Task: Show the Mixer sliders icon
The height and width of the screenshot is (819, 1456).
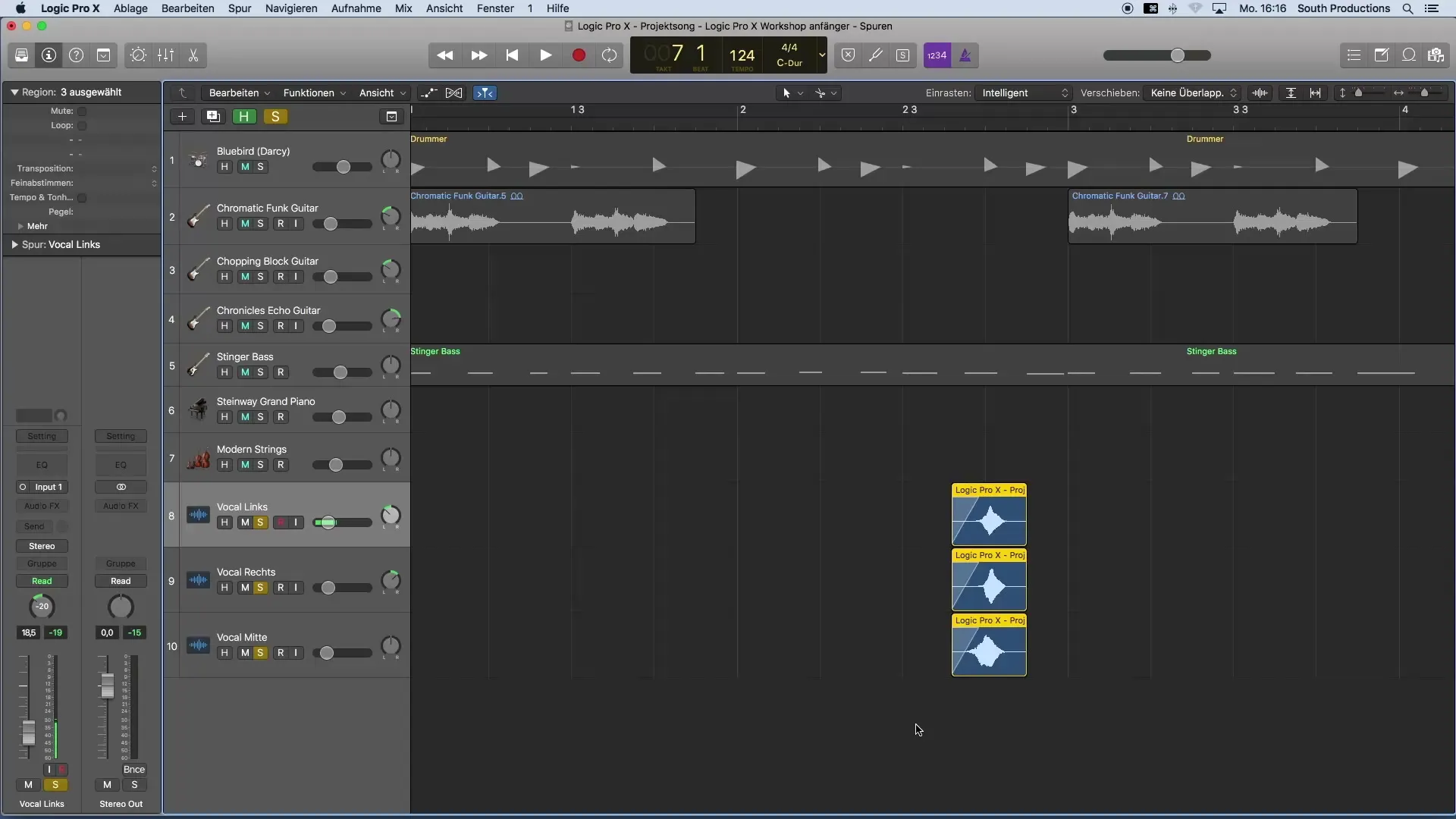Action: 165,55
